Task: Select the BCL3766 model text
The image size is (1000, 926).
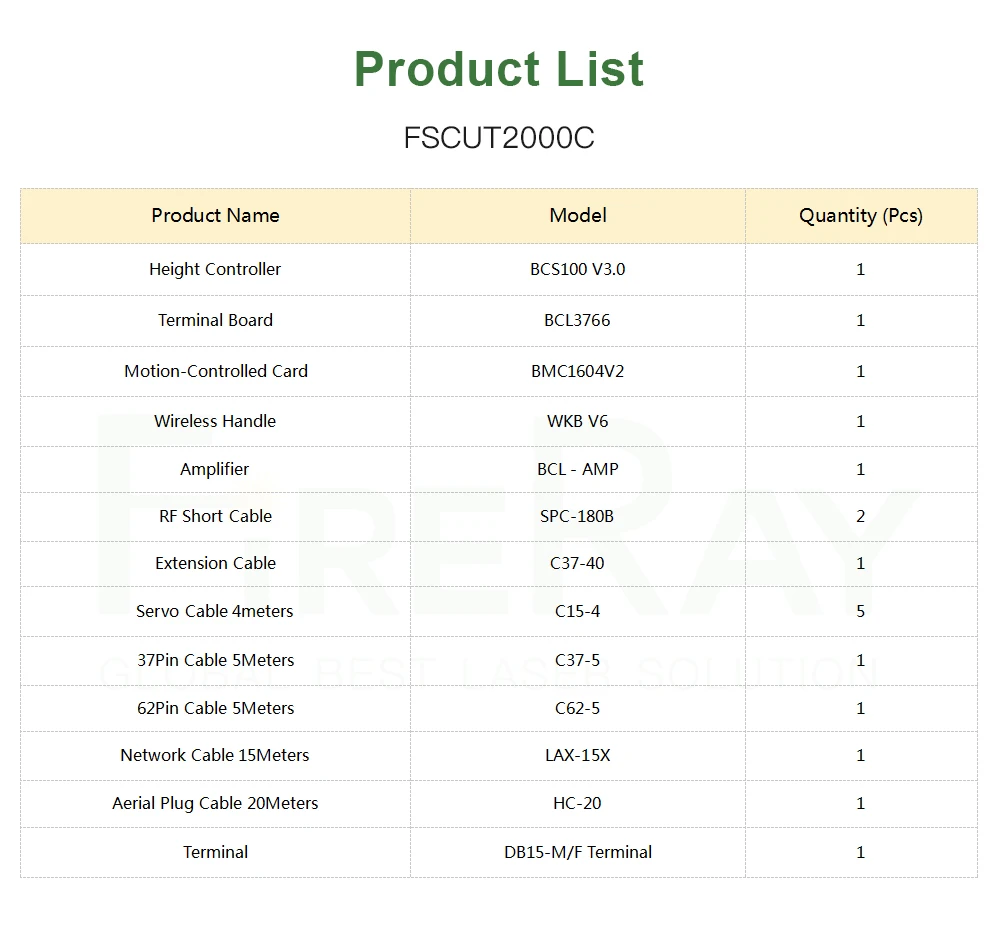Action: coord(578,320)
